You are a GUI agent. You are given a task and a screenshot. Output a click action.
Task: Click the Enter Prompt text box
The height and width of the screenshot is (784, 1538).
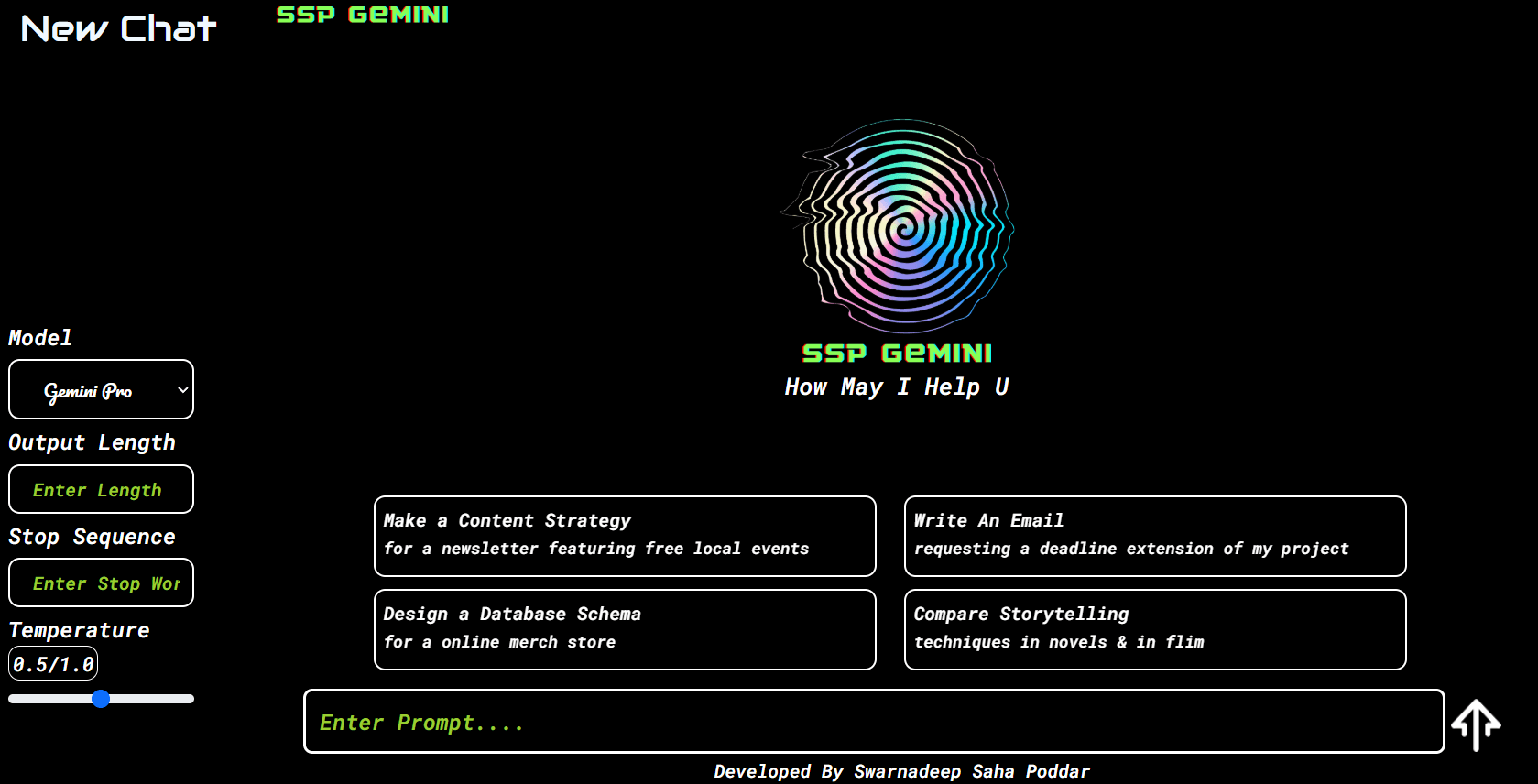coord(874,722)
